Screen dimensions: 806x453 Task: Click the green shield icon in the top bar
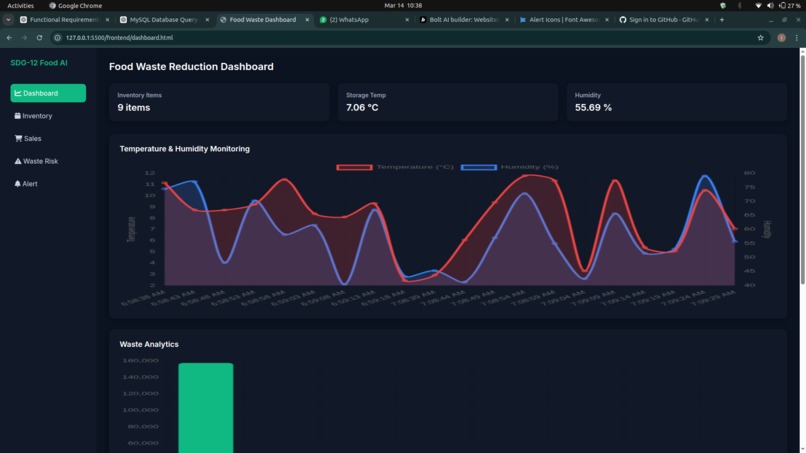click(x=723, y=6)
